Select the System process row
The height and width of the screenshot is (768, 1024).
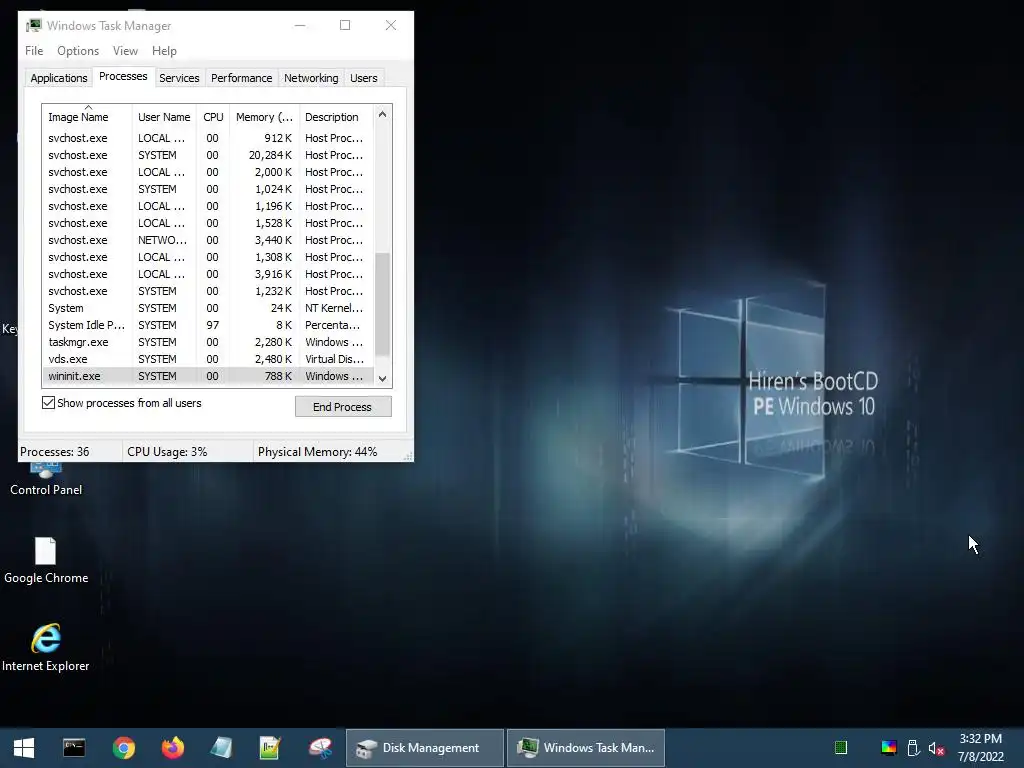point(208,308)
